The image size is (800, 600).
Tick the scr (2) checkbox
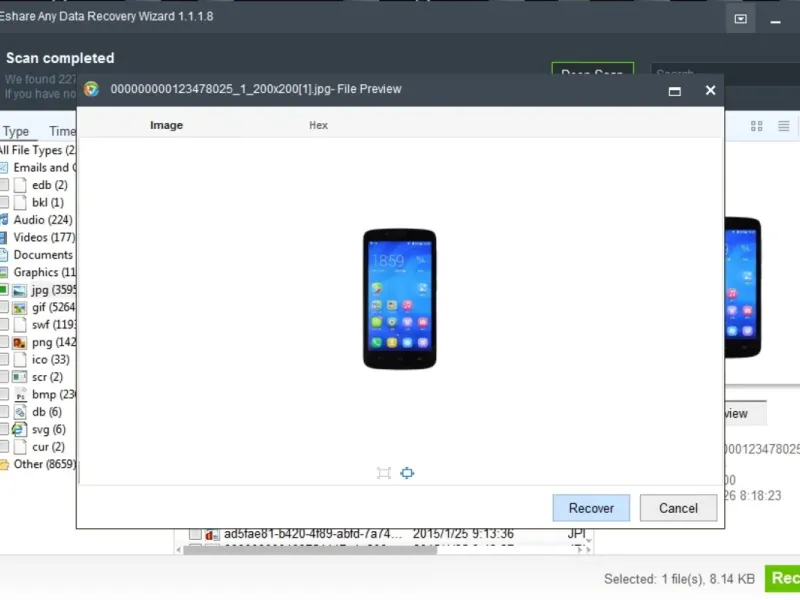(4, 377)
